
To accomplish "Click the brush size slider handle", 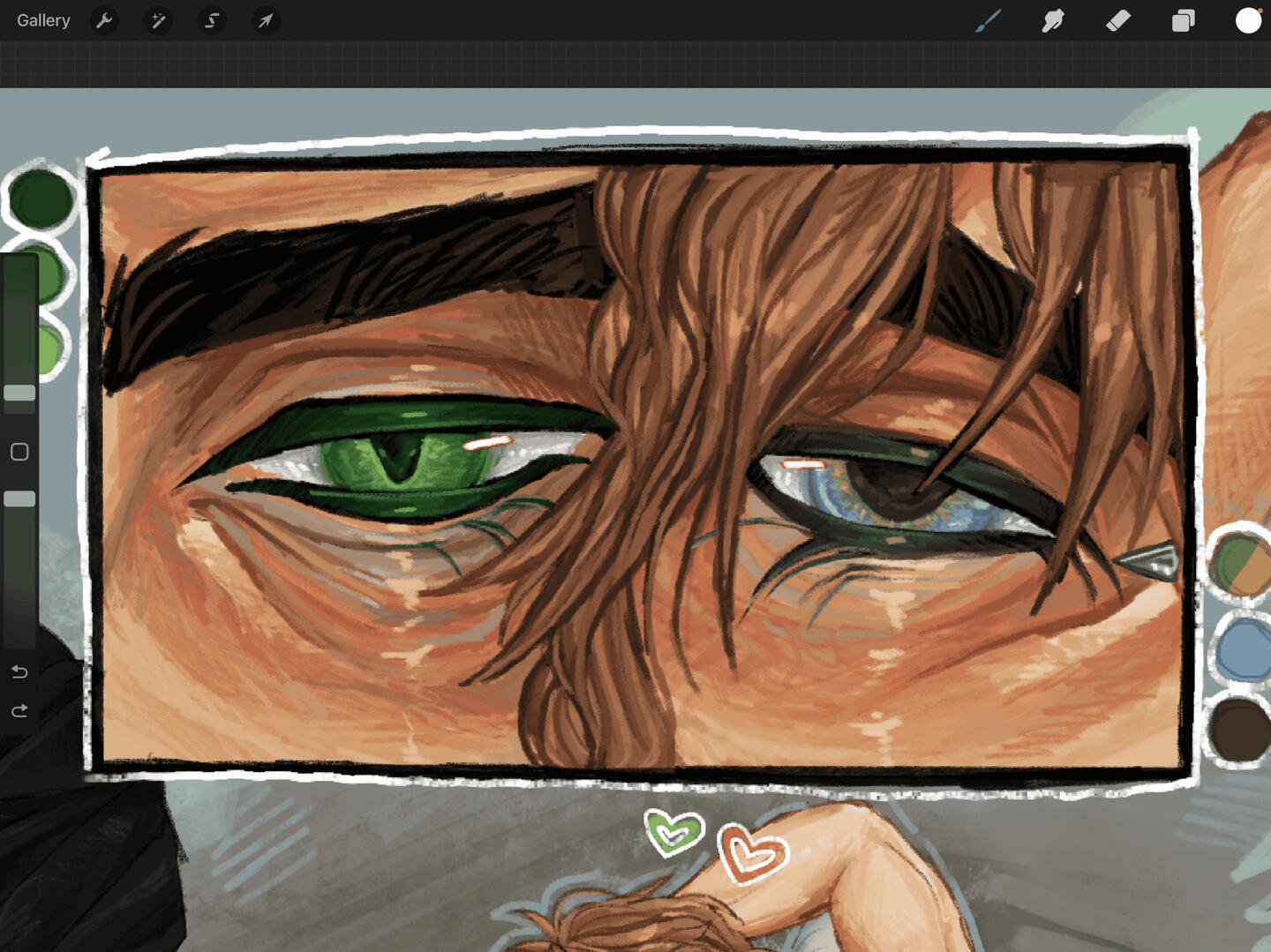I will 19,393.
